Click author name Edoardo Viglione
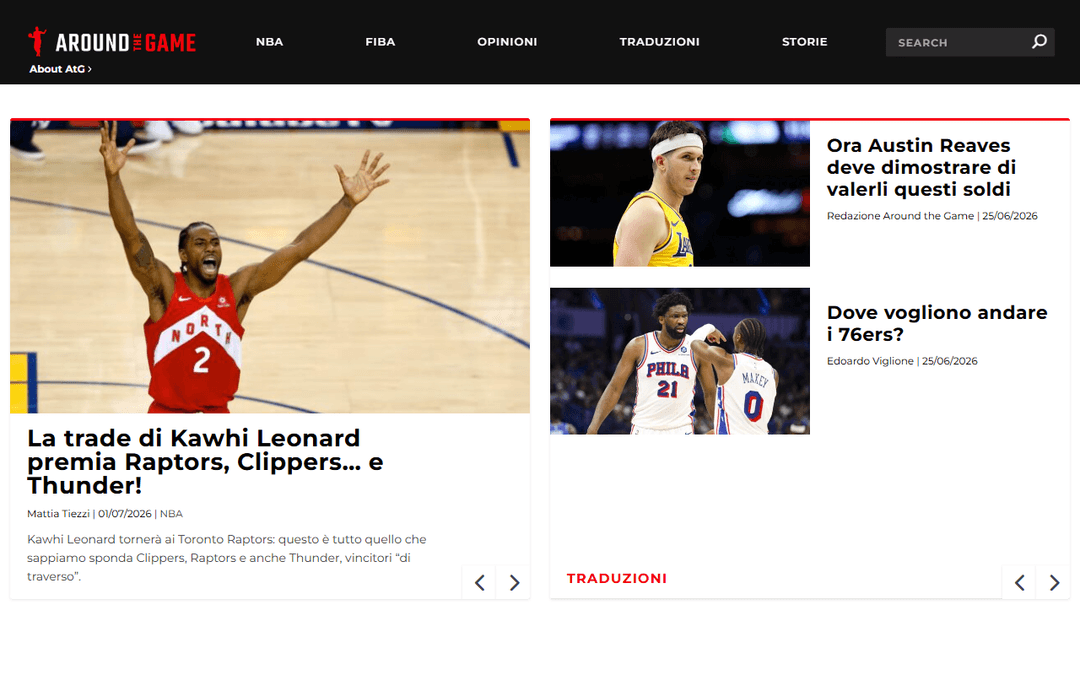The image size is (1080, 675). (x=870, y=361)
